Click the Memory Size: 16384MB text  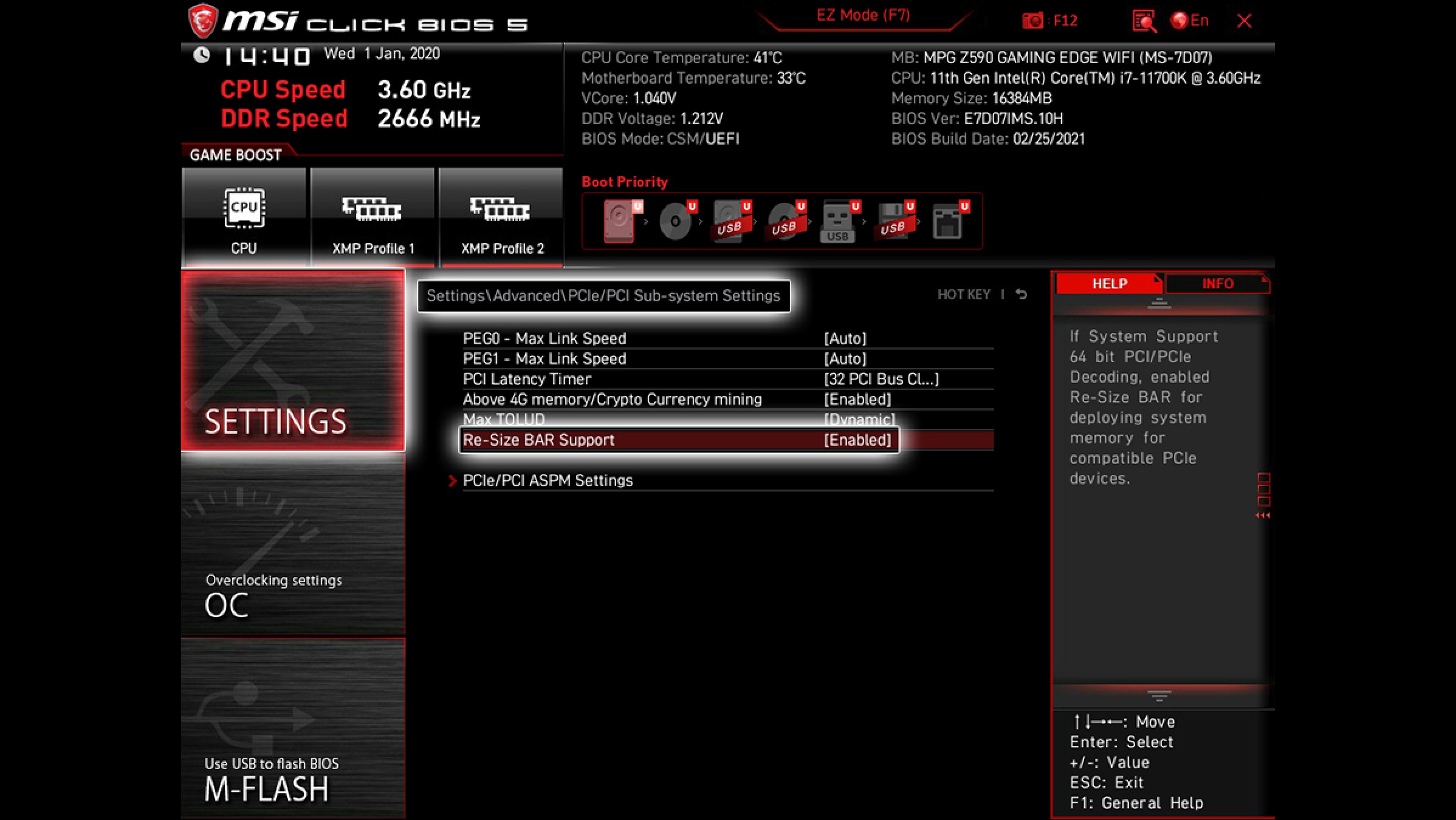coord(971,98)
